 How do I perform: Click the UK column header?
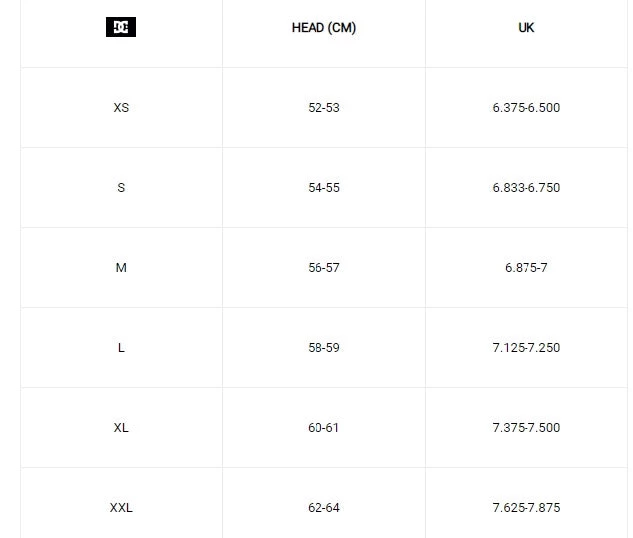click(x=526, y=28)
